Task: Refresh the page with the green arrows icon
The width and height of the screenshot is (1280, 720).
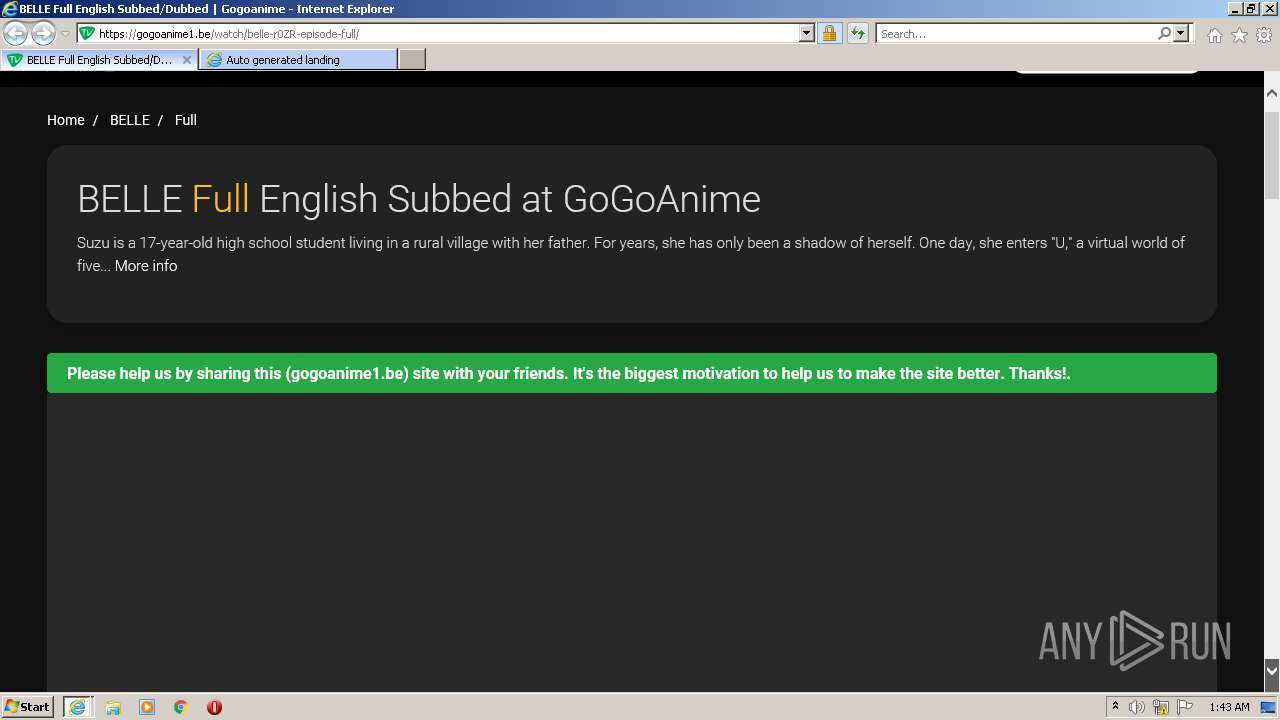Action: coord(858,33)
